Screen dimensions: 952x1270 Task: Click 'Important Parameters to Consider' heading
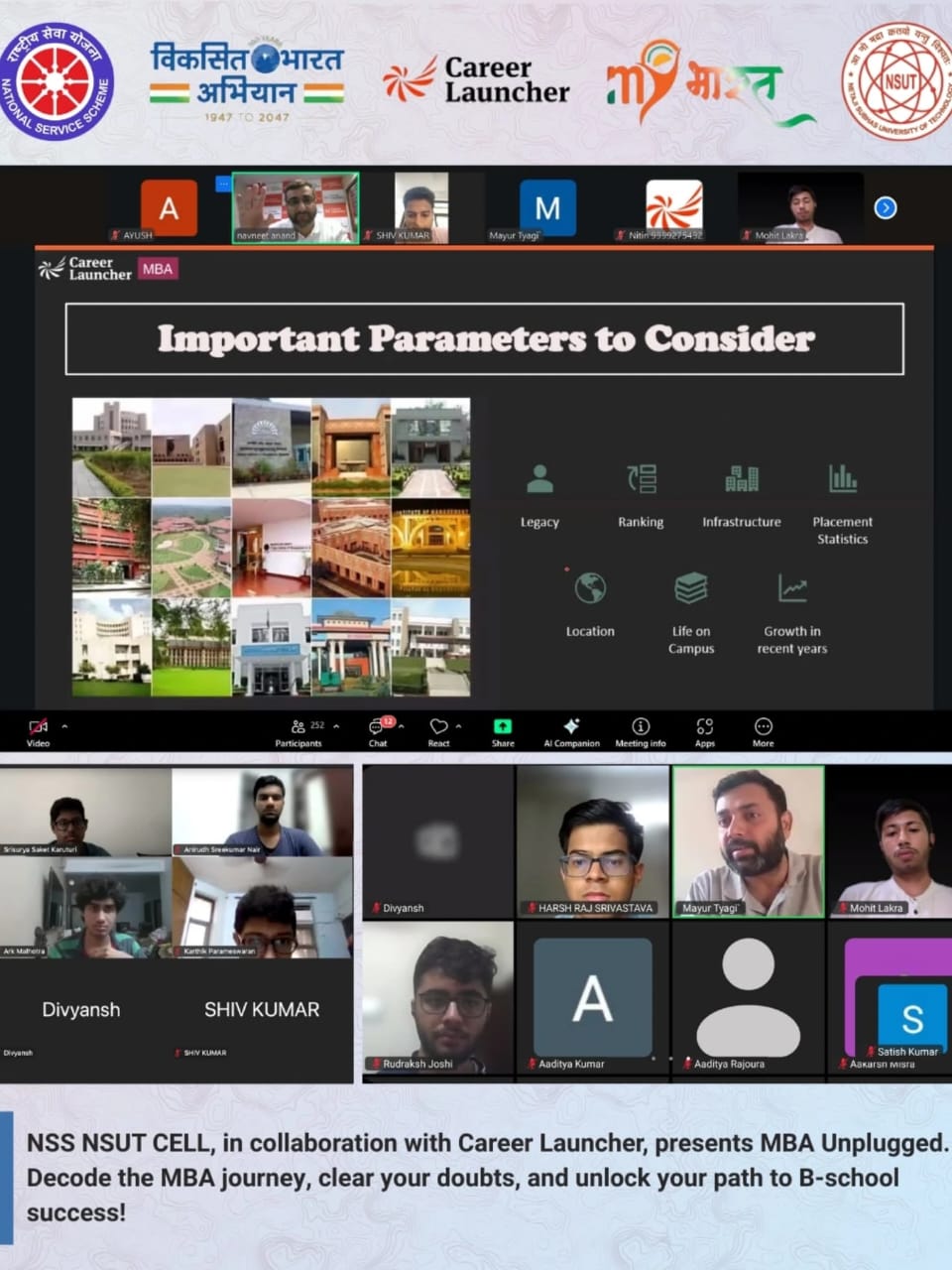pos(486,338)
